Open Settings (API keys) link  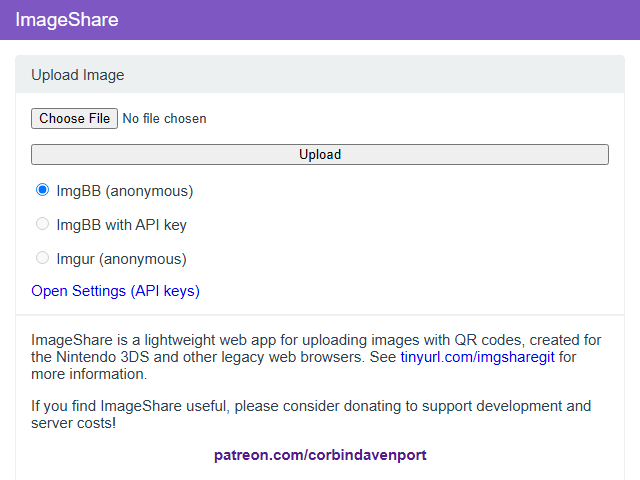click(115, 291)
